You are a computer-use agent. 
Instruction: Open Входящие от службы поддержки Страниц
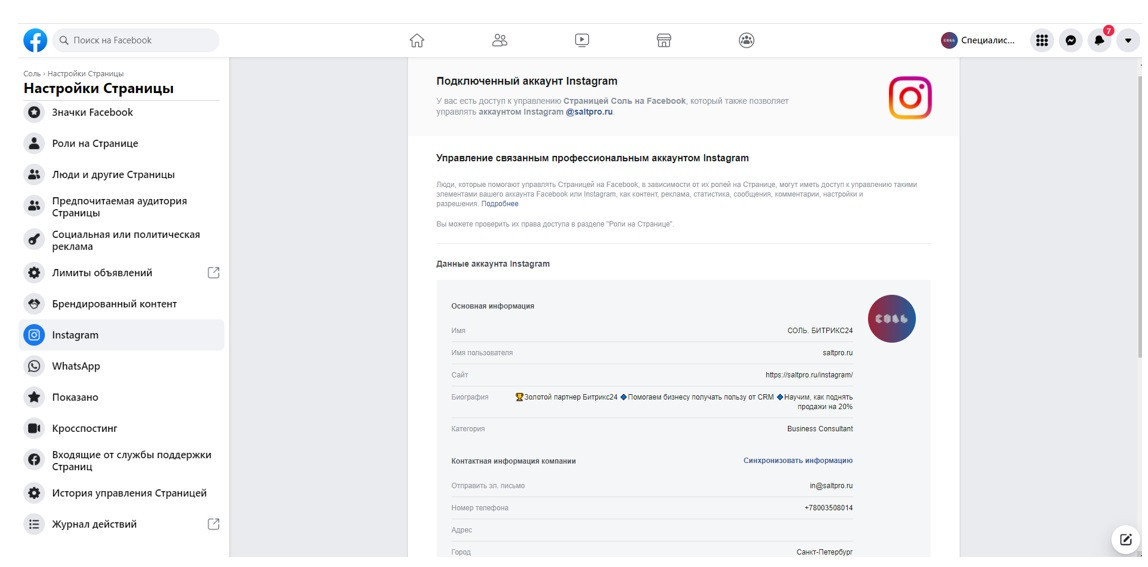122,460
